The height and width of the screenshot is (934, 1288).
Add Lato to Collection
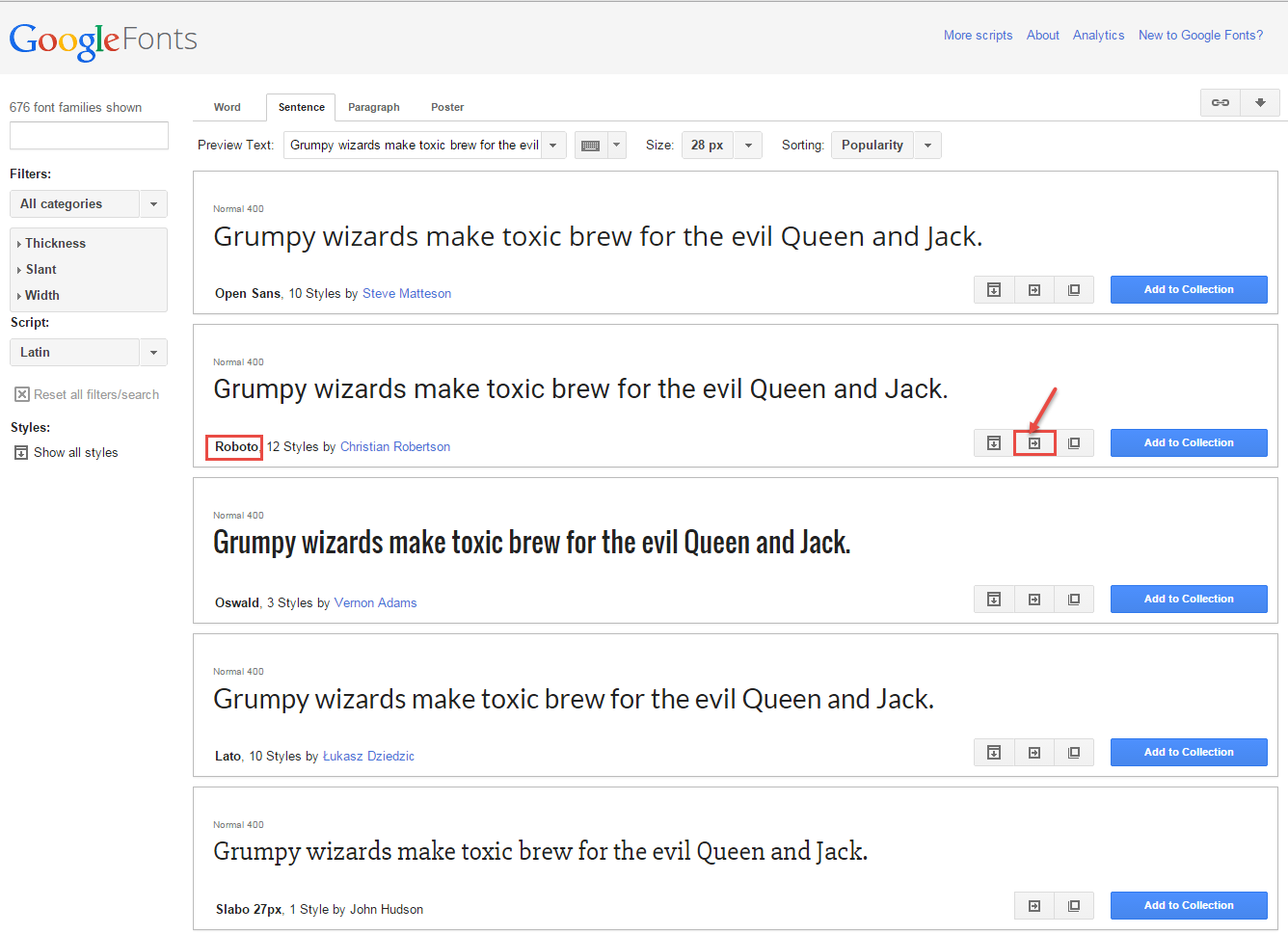click(1189, 752)
